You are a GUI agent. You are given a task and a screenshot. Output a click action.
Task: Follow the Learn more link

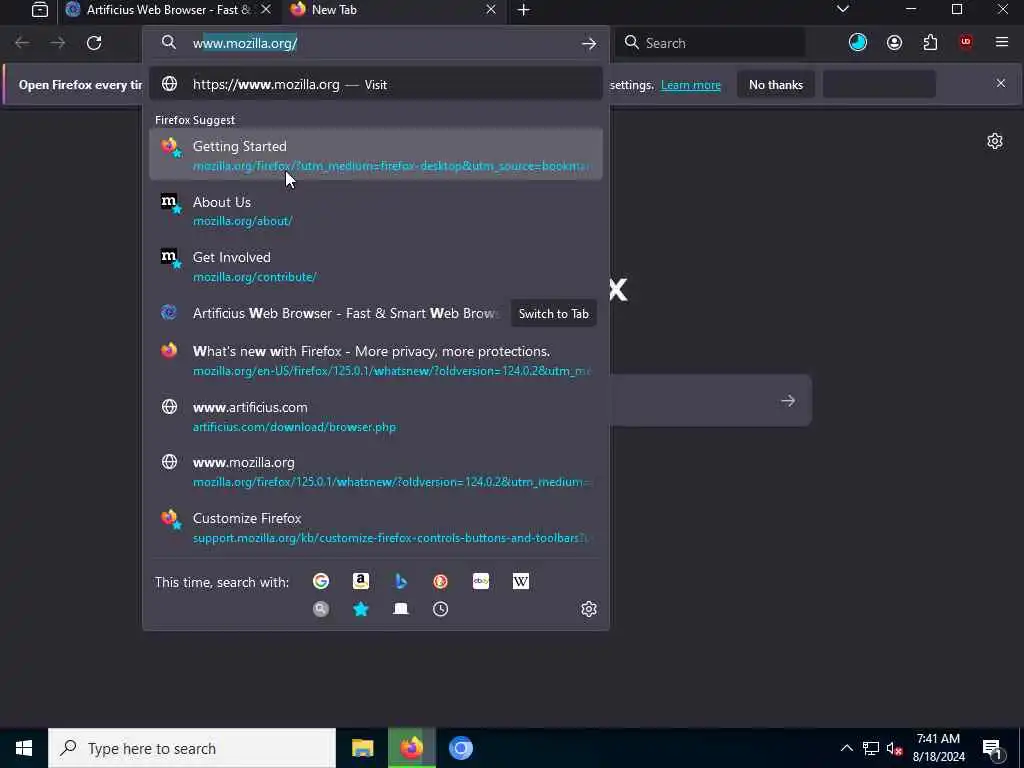pos(690,85)
